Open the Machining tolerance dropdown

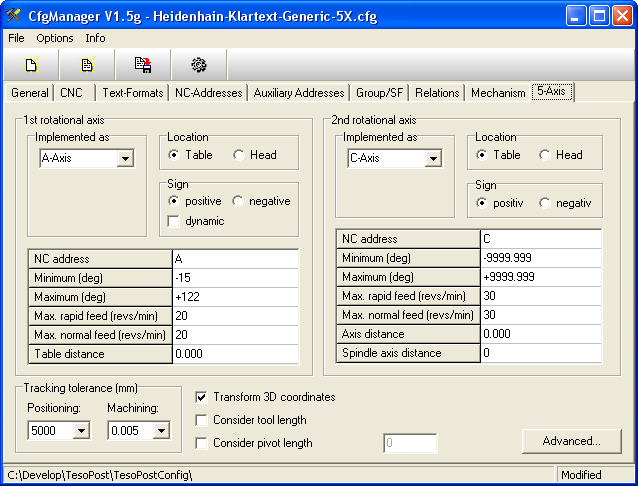(159, 430)
